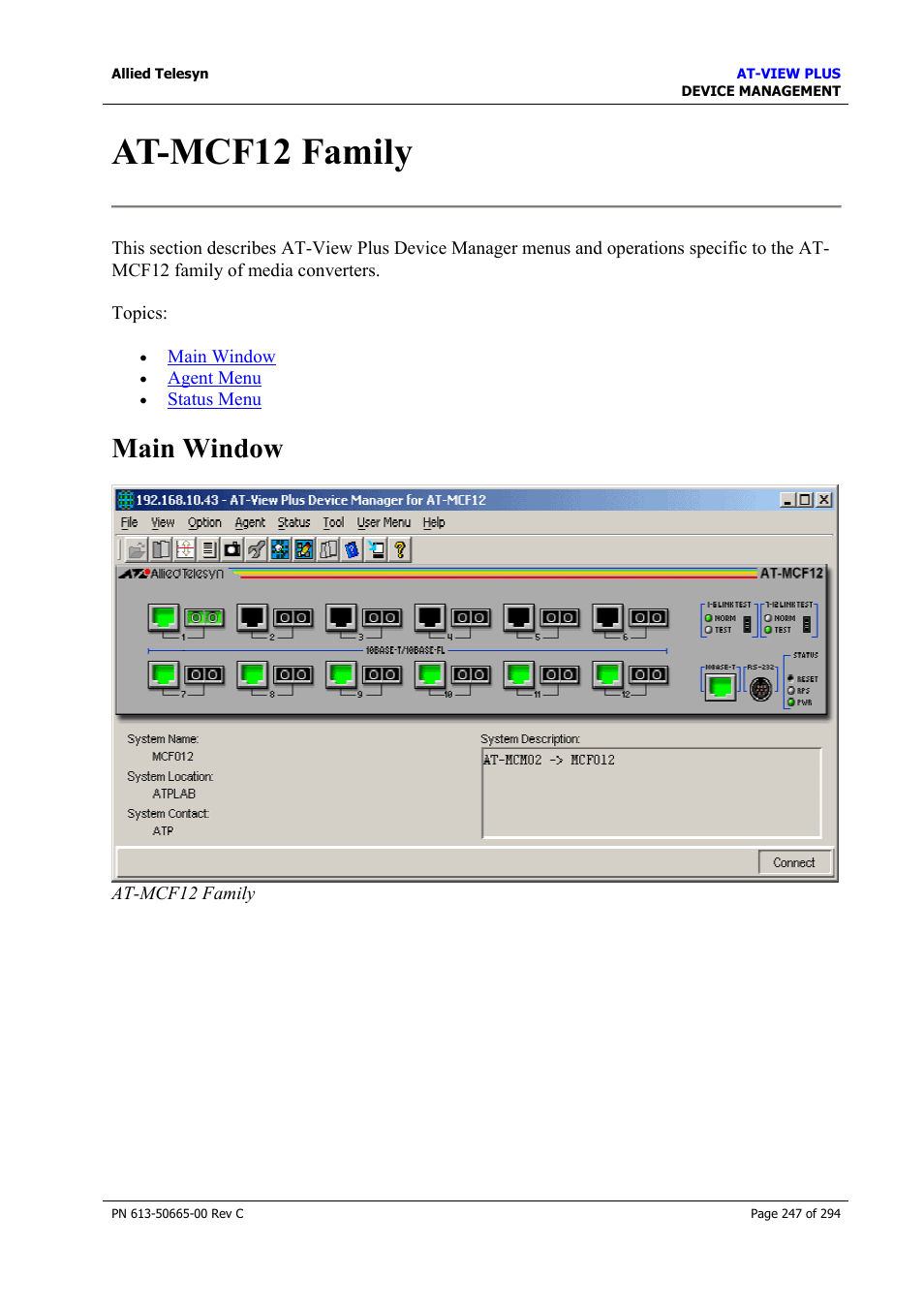
Task: Click the blue pencil edit toolbar icon
Action: coord(304,549)
